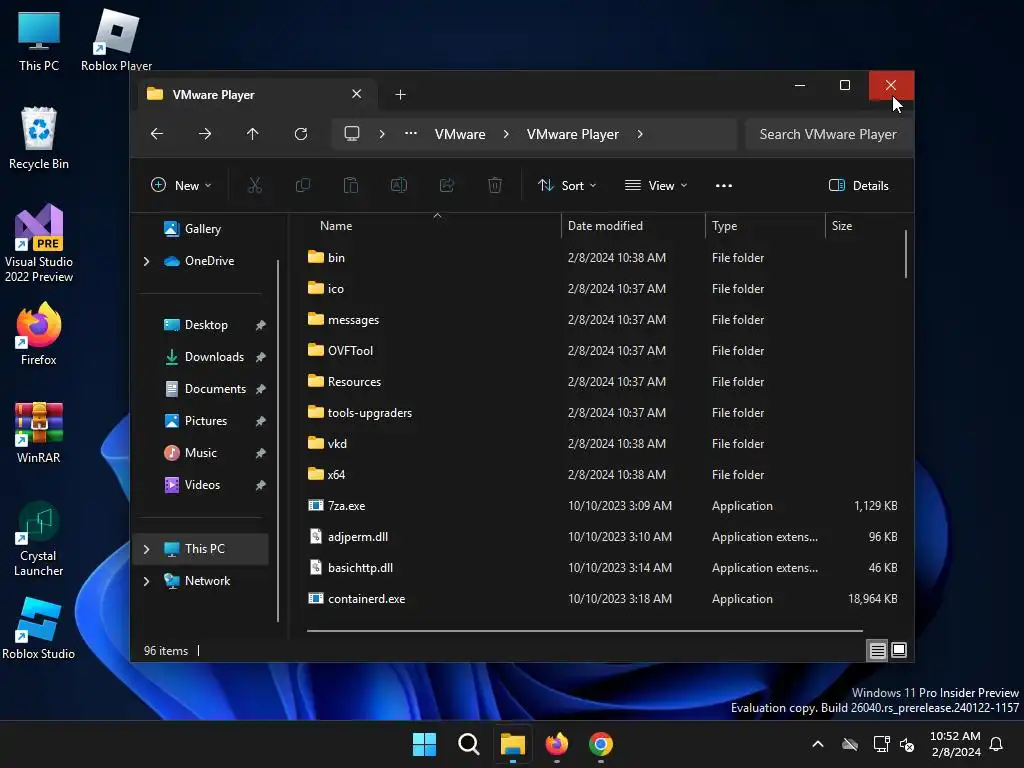The width and height of the screenshot is (1024, 768).
Task: Open the 7za.exe application file
Action: point(347,506)
